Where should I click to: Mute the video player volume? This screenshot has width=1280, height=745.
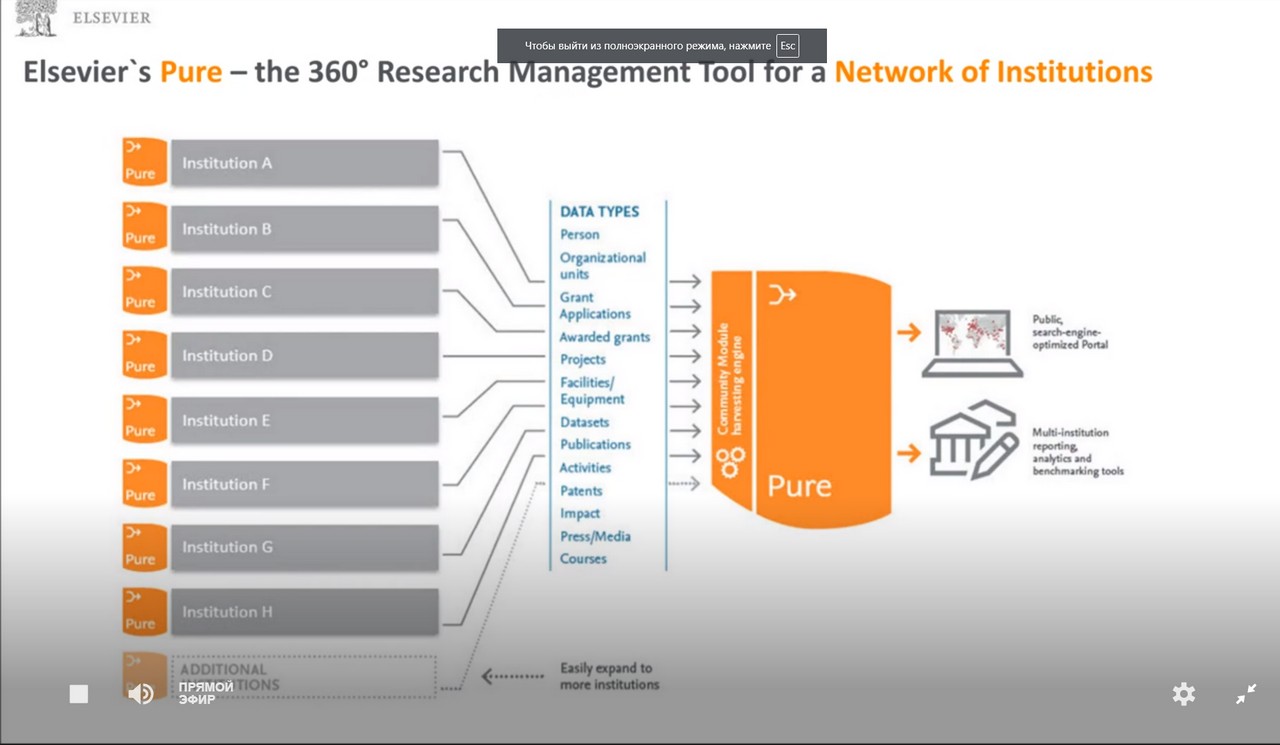point(141,693)
